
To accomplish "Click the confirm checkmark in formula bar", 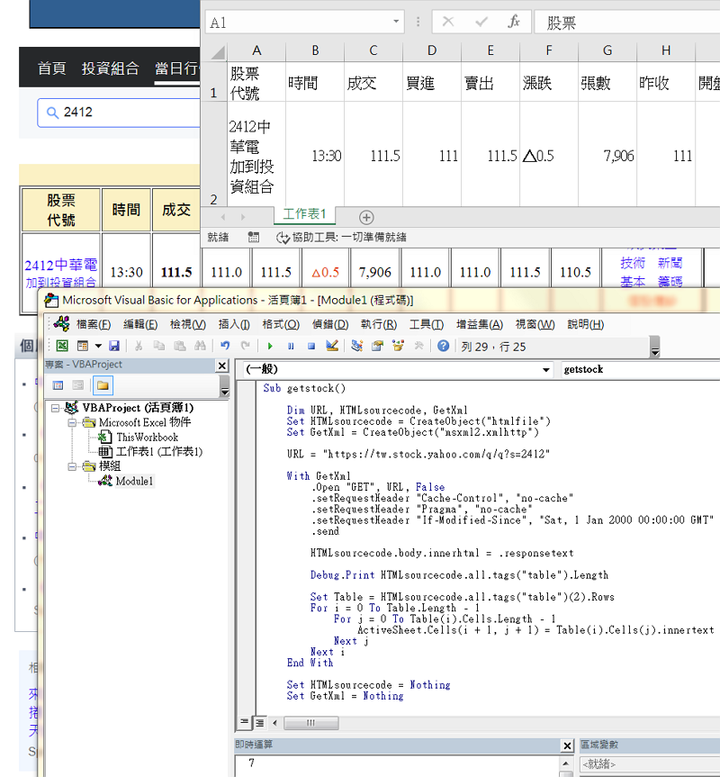I will coord(481,22).
